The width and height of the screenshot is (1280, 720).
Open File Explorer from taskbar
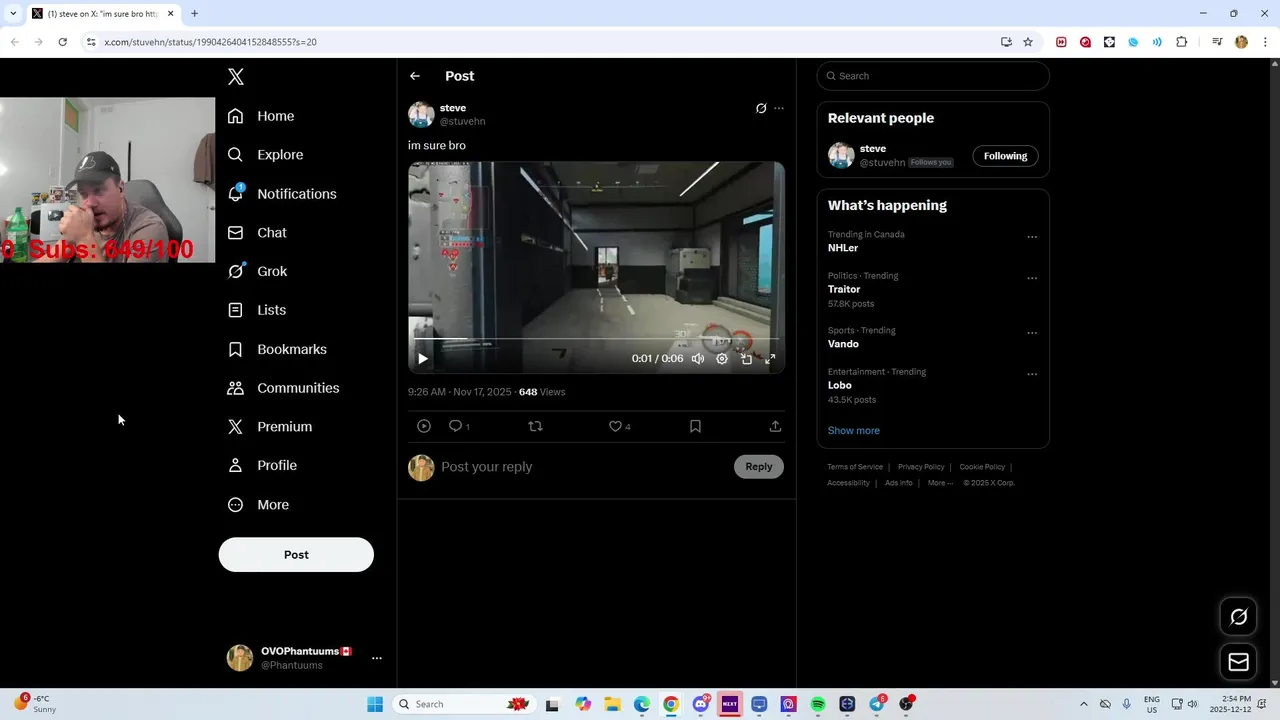click(612, 704)
